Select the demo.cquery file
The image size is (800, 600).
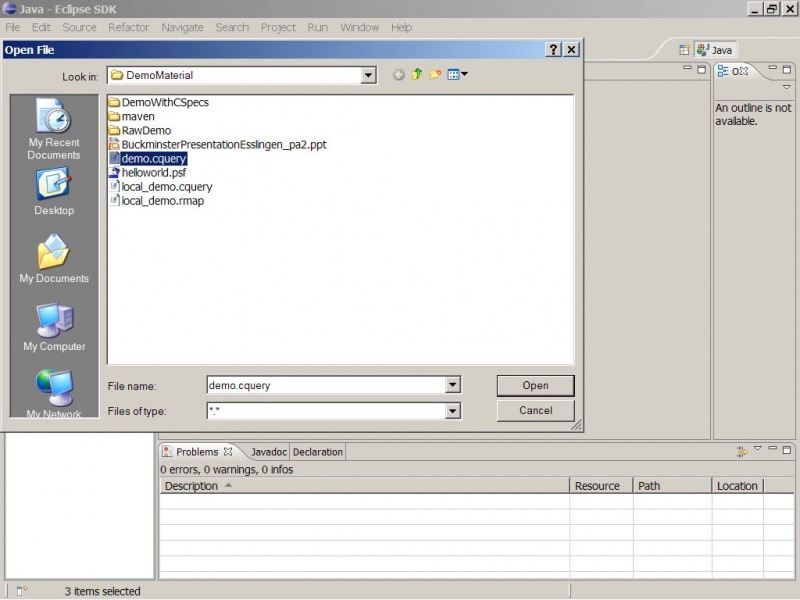[148, 159]
